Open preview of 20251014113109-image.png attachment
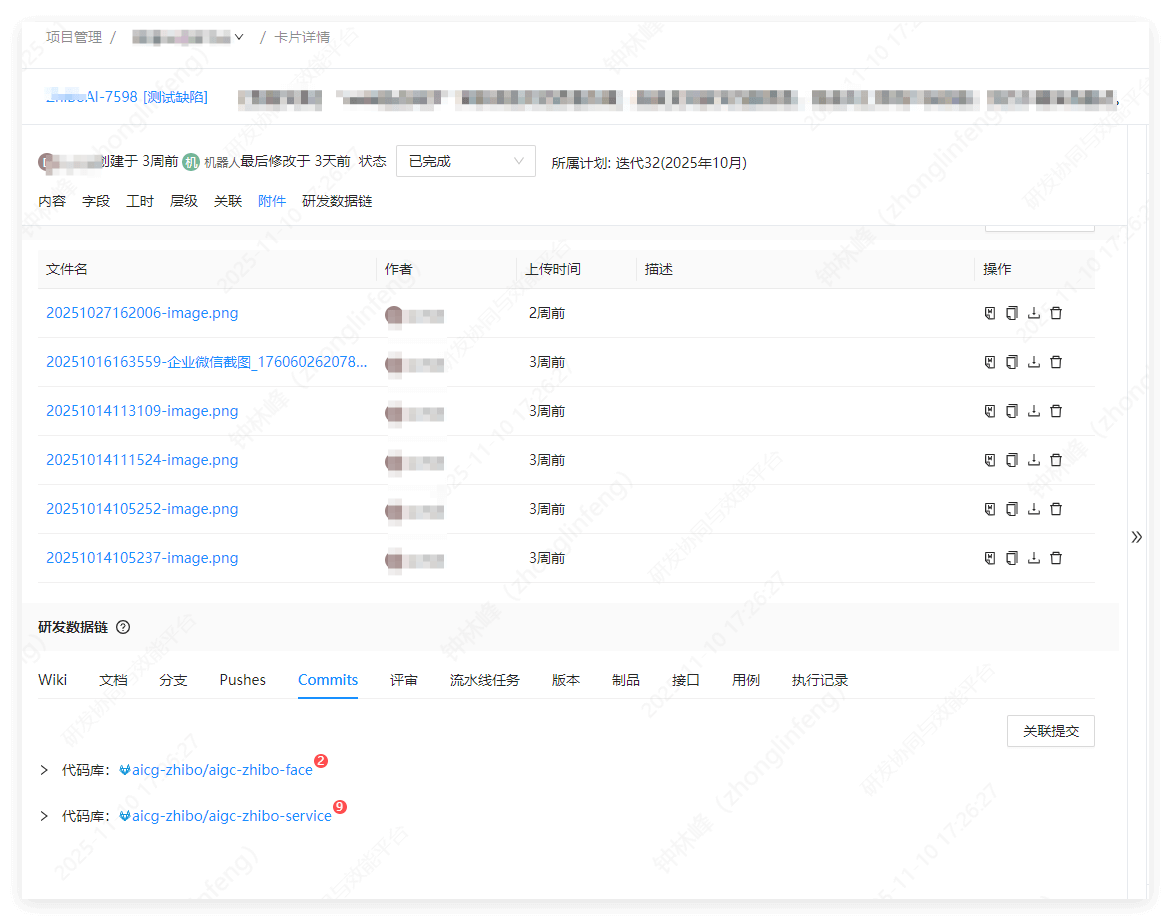Viewport: 1171px width, 921px height. coord(989,410)
